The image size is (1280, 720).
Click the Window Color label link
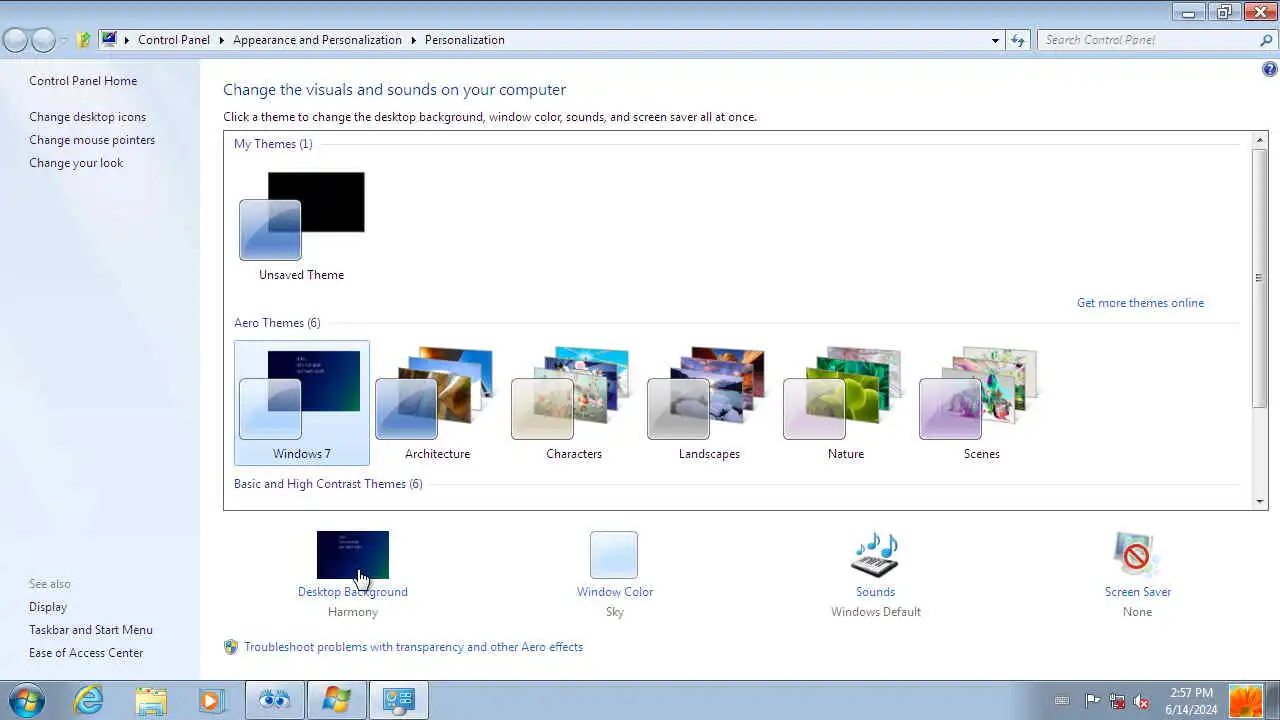click(x=614, y=592)
